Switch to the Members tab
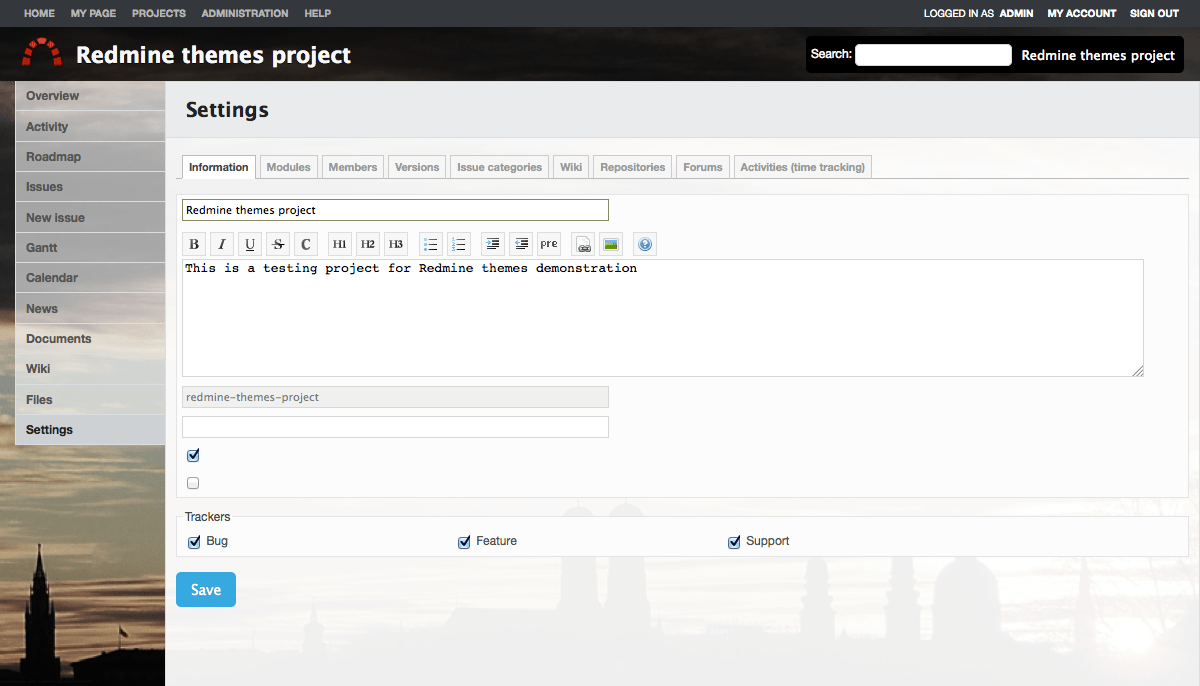Screen dimensions: 1200x686 [x=353, y=167]
